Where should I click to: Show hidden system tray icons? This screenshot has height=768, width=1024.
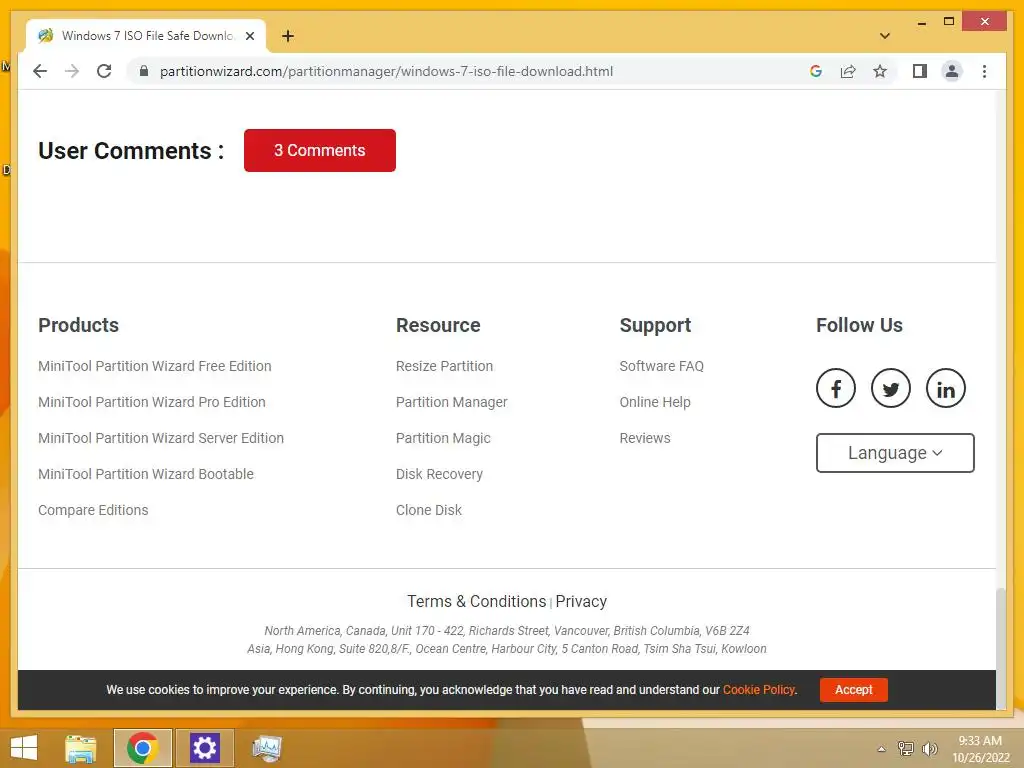[881, 749]
